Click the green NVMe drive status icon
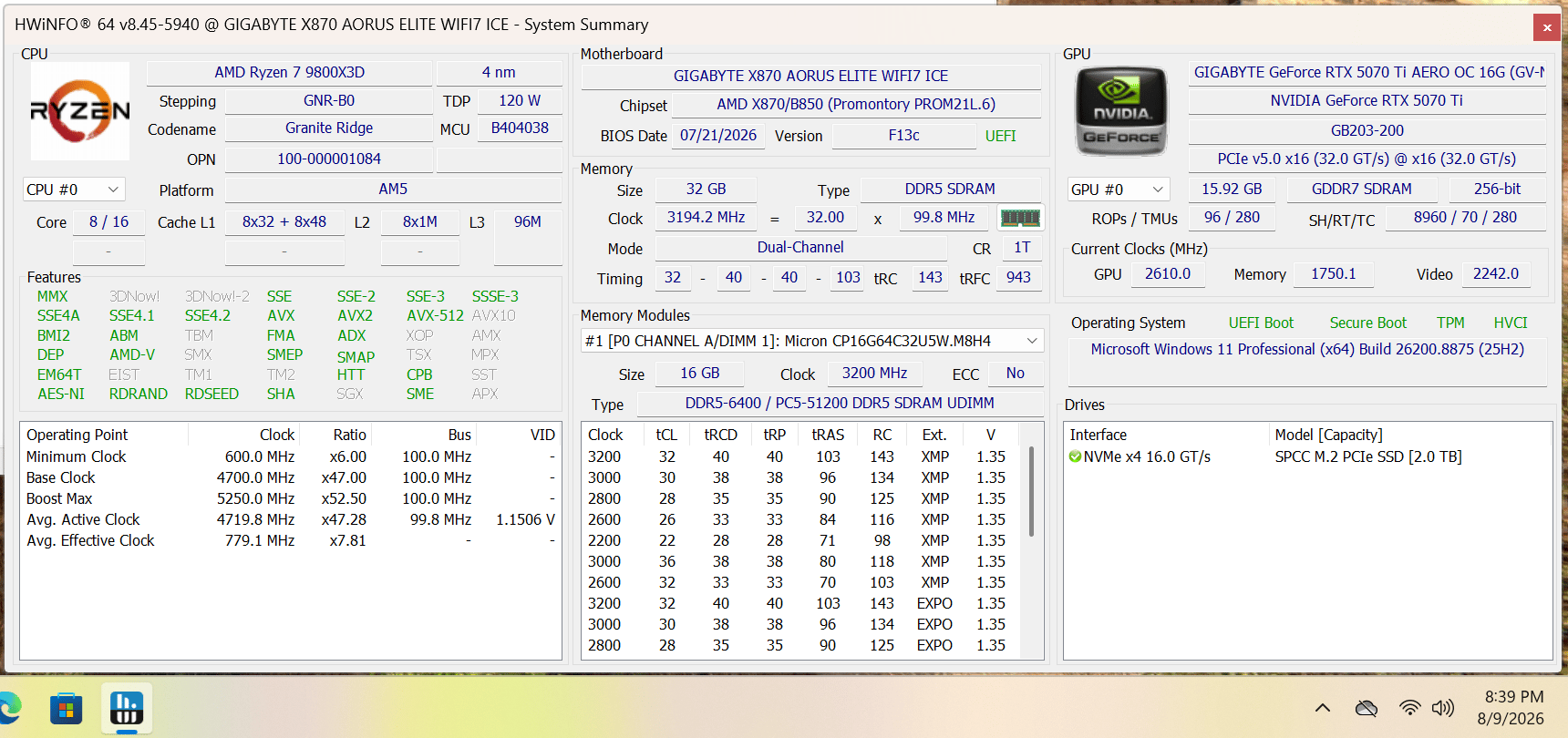The width and height of the screenshot is (1568, 738). pos(1076,456)
